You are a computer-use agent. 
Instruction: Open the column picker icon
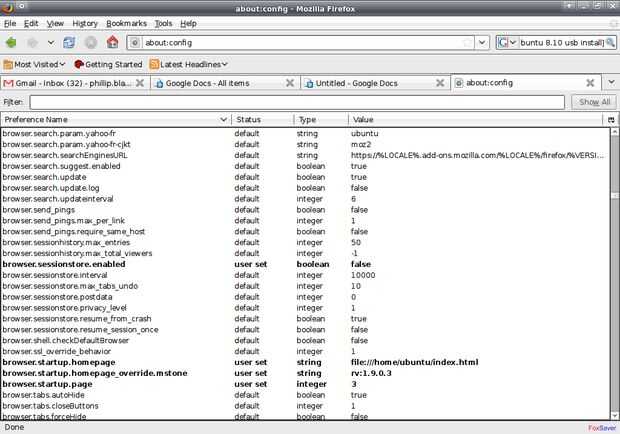pyautogui.click(x=611, y=119)
